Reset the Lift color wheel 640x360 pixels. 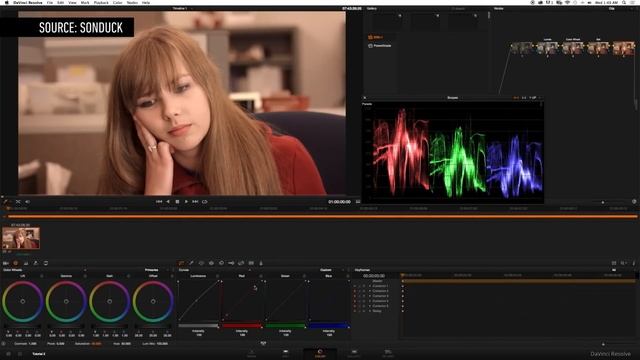pyautogui.click(x=41, y=276)
